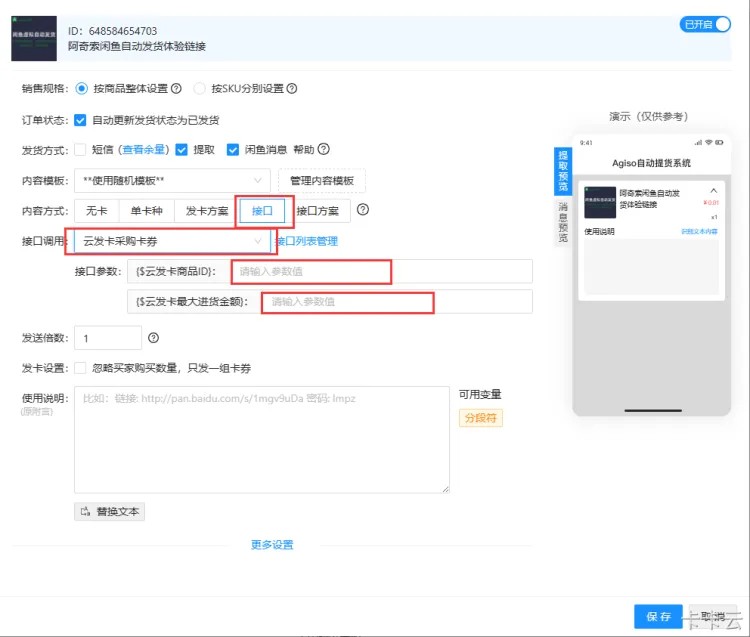Focus the 云发卡最大进货金额 parameter field
The image size is (750, 637).
pos(397,302)
